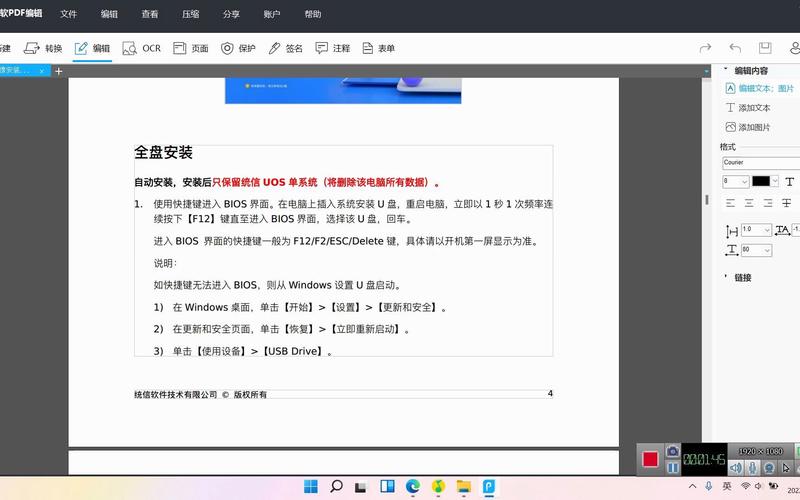Stop recording with the red square button
This screenshot has height=500, width=800.
tap(650, 459)
